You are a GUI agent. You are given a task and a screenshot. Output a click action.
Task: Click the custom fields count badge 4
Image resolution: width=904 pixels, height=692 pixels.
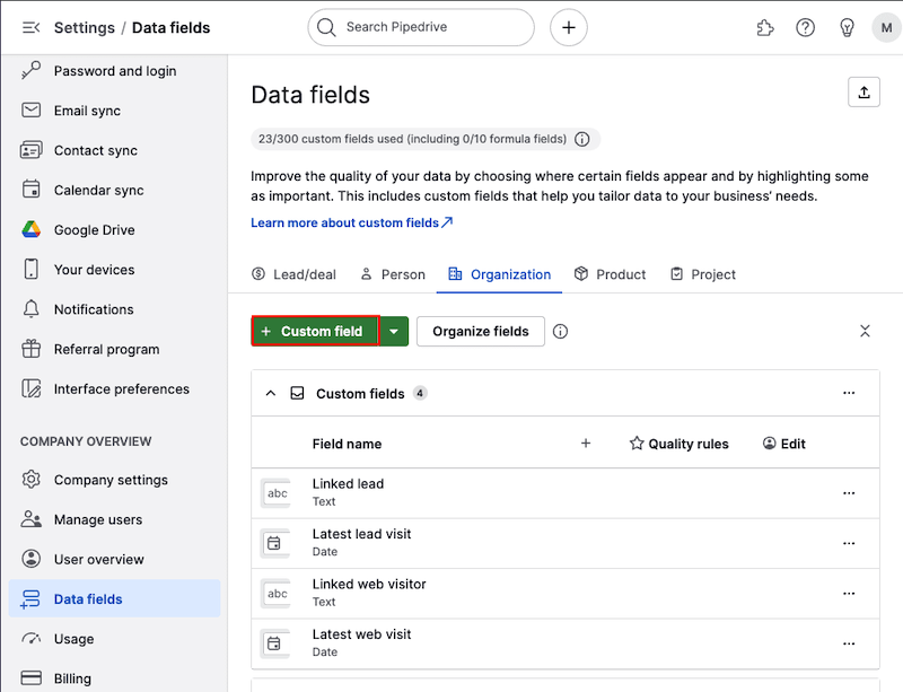(420, 393)
